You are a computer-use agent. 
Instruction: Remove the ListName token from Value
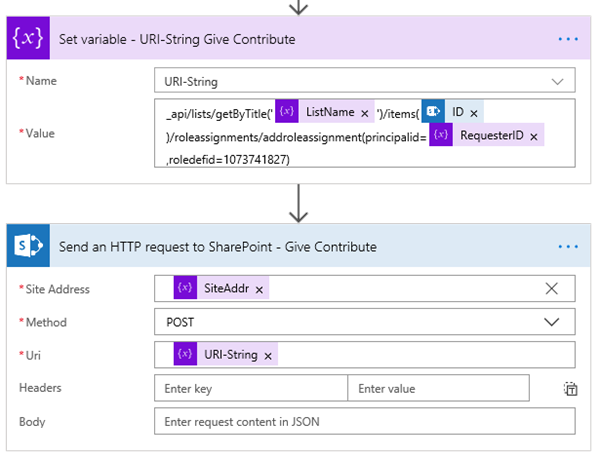click(365, 113)
